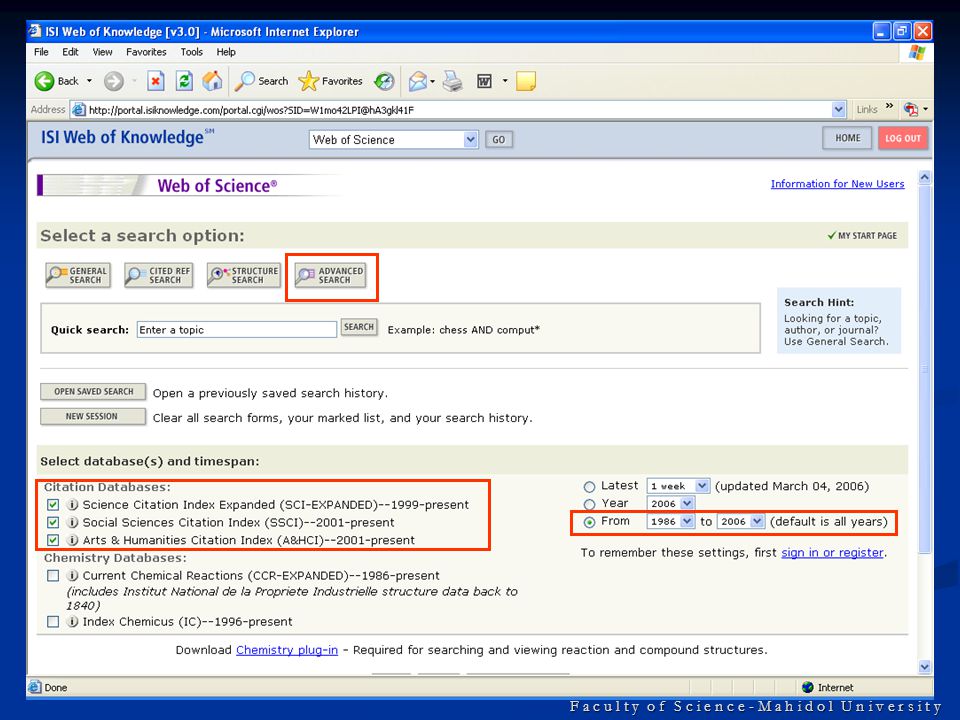Open the Chemistry plug-in download link
Image resolution: width=960 pixels, height=720 pixels.
[287, 650]
